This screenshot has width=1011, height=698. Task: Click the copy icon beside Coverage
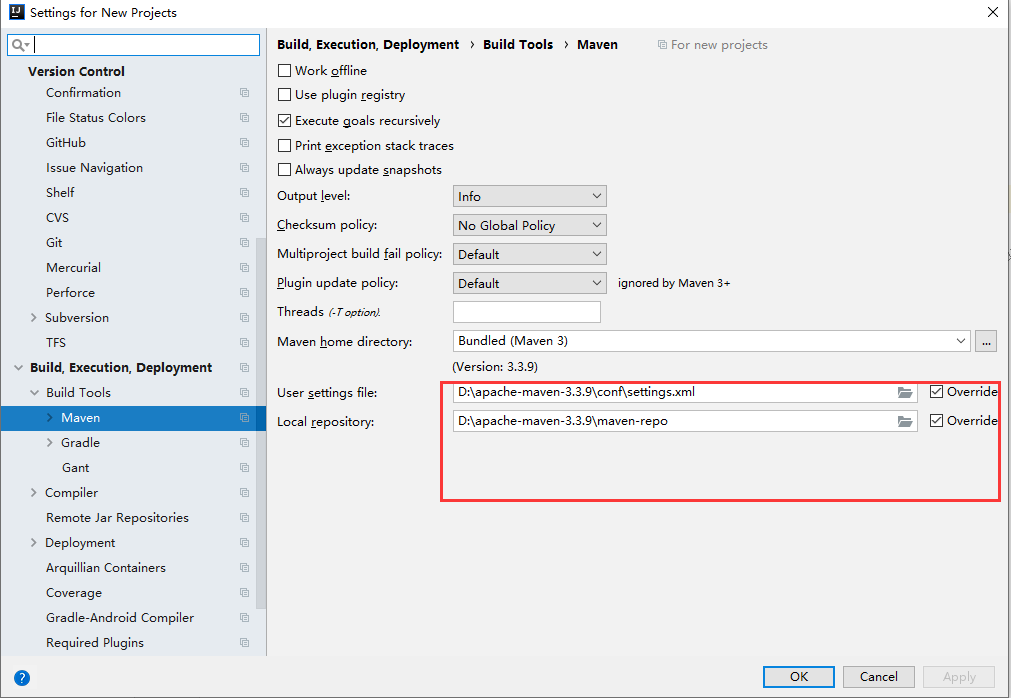coord(244,592)
